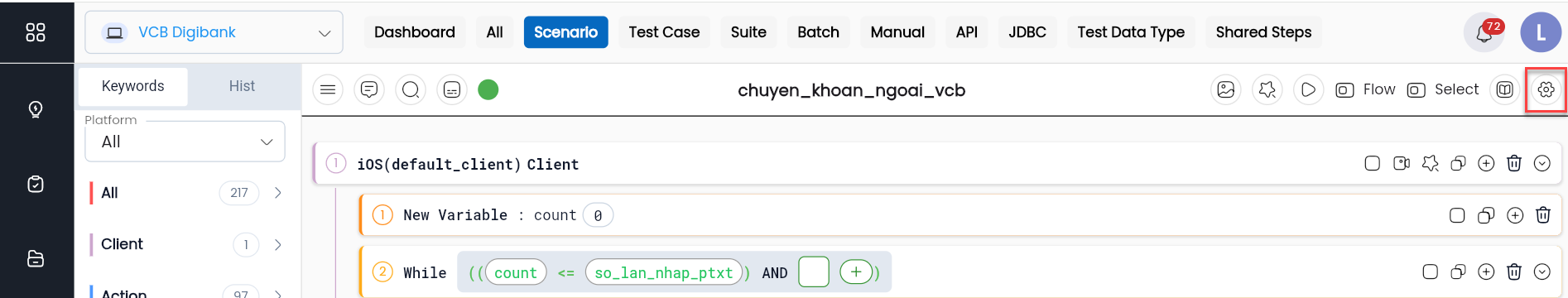Open the clipboard check sidebar icon
Viewport: 1568px width, 298px height.
36,184
